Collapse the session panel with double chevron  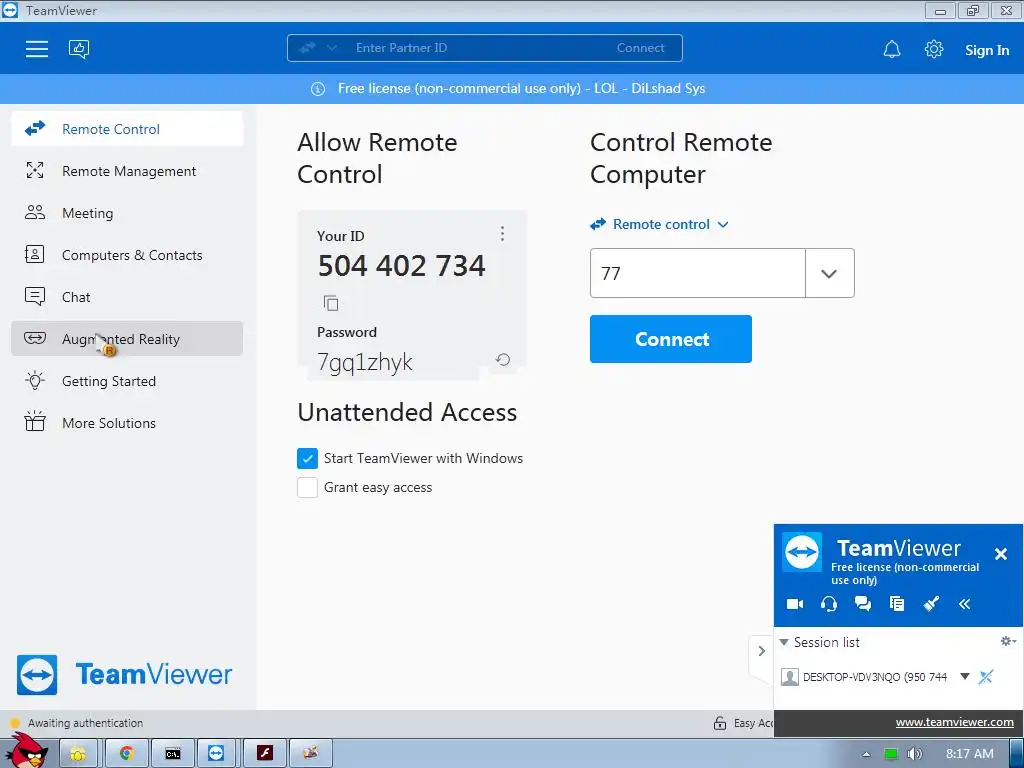pos(965,604)
